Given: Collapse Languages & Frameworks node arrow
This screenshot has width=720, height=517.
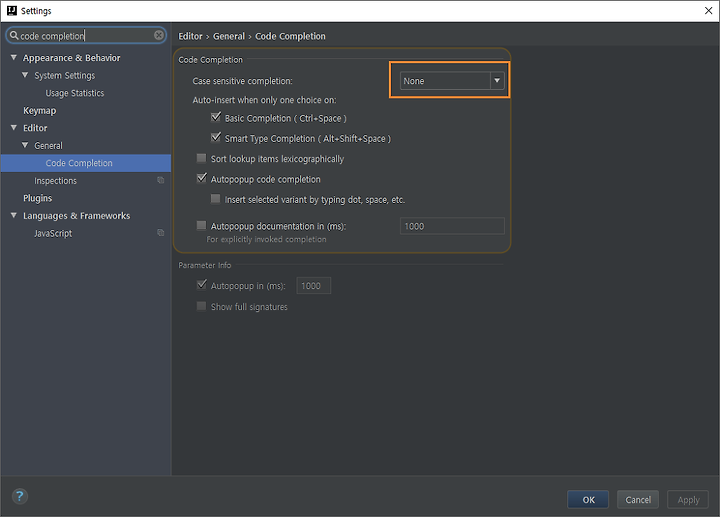Looking at the screenshot, I should click(14, 215).
